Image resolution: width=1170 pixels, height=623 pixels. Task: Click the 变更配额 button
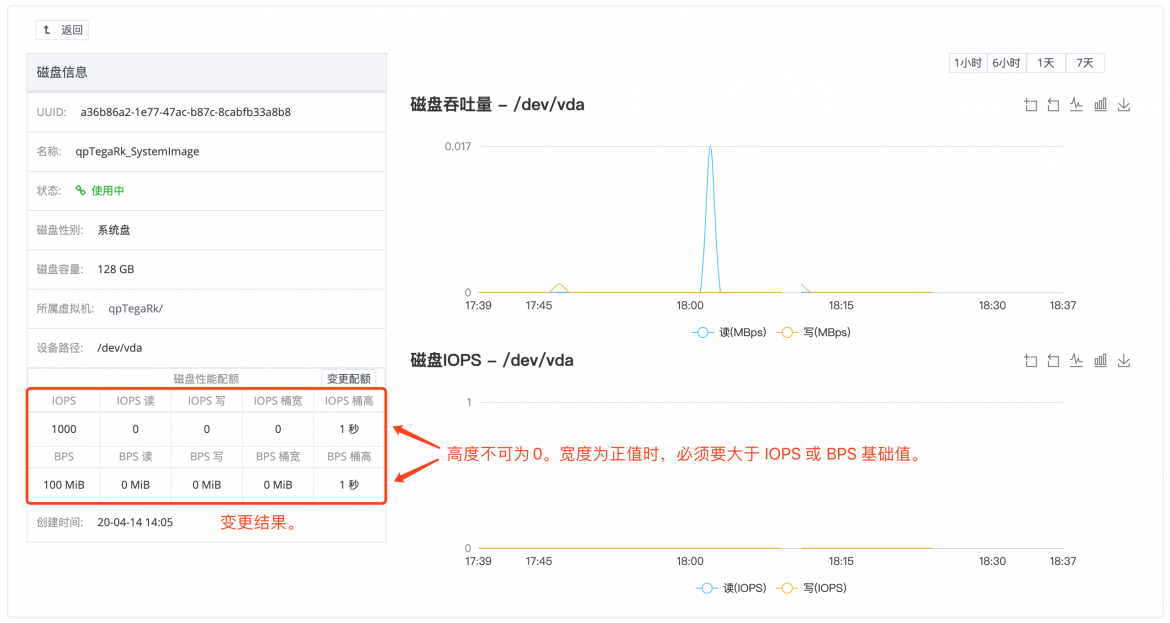348,379
